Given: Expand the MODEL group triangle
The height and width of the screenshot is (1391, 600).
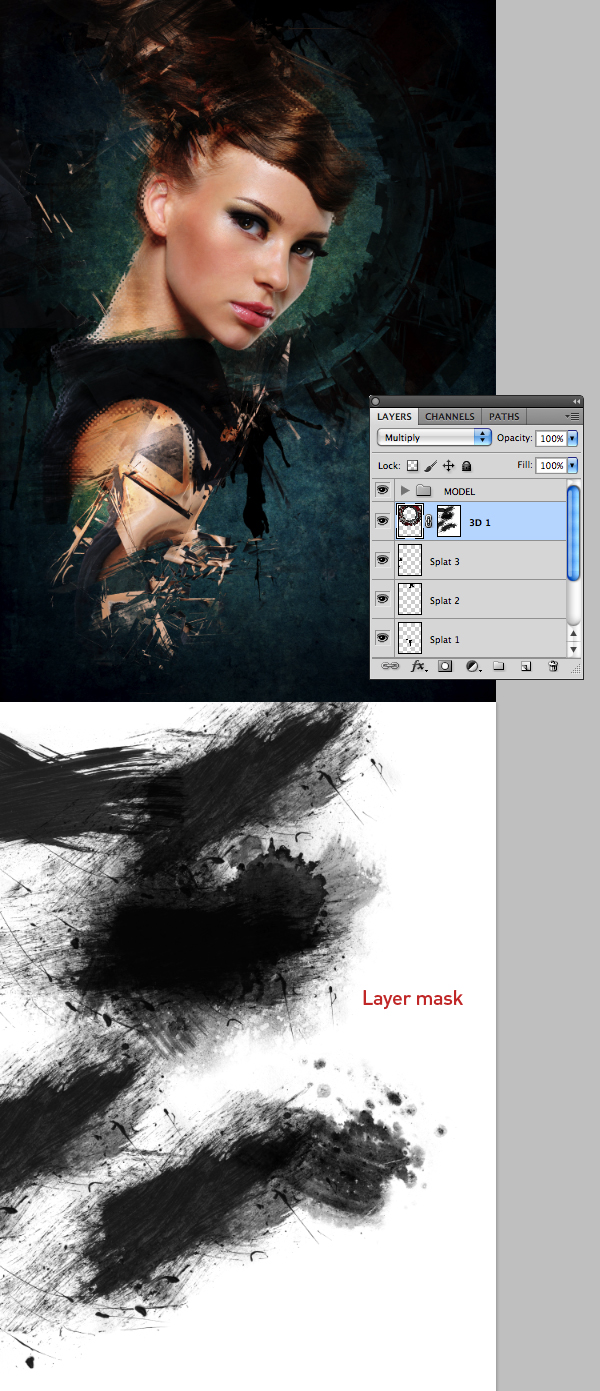Looking at the screenshot, I should [x=405, y=491].
